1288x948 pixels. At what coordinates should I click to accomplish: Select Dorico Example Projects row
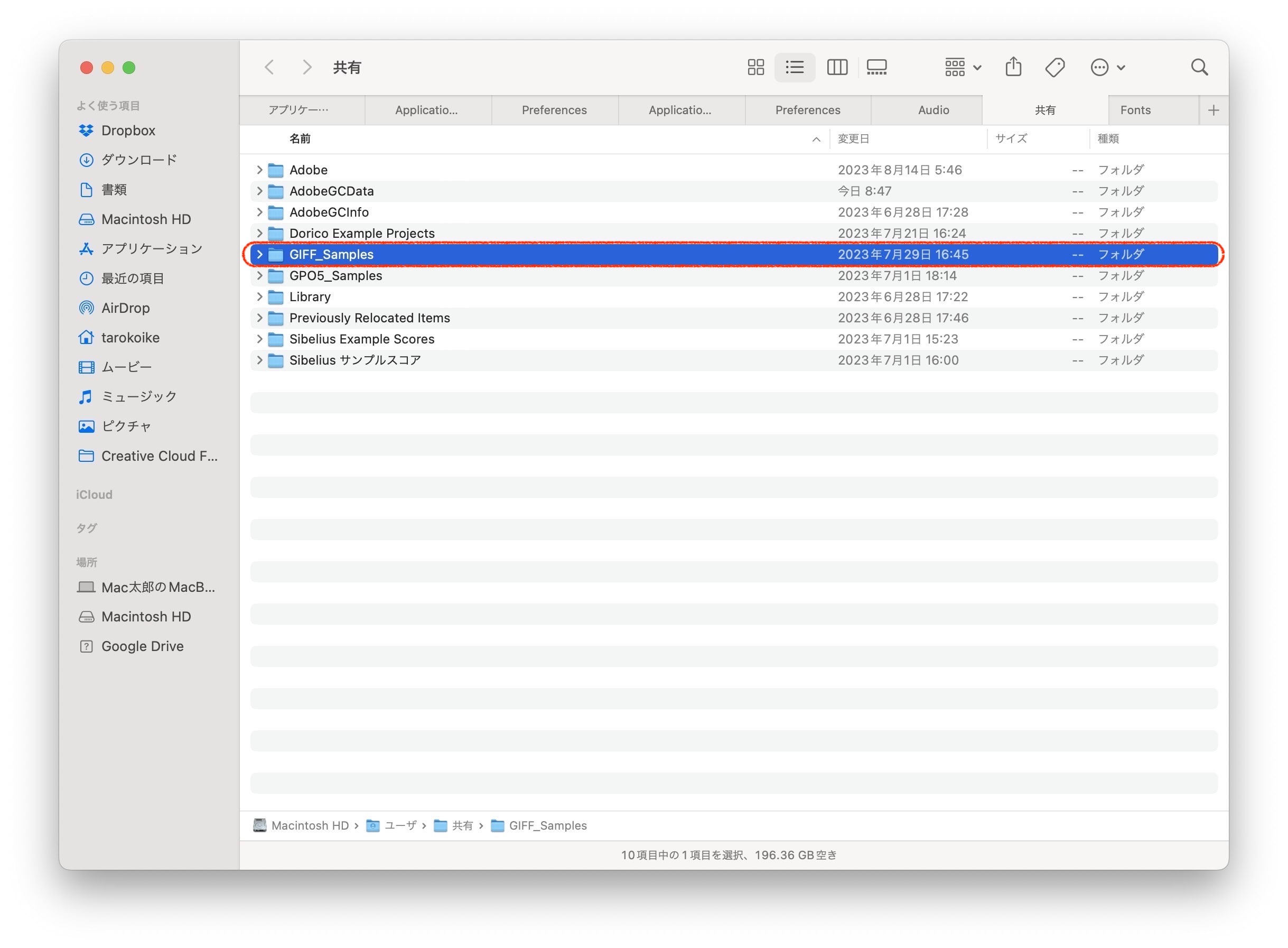click(734, 234)
